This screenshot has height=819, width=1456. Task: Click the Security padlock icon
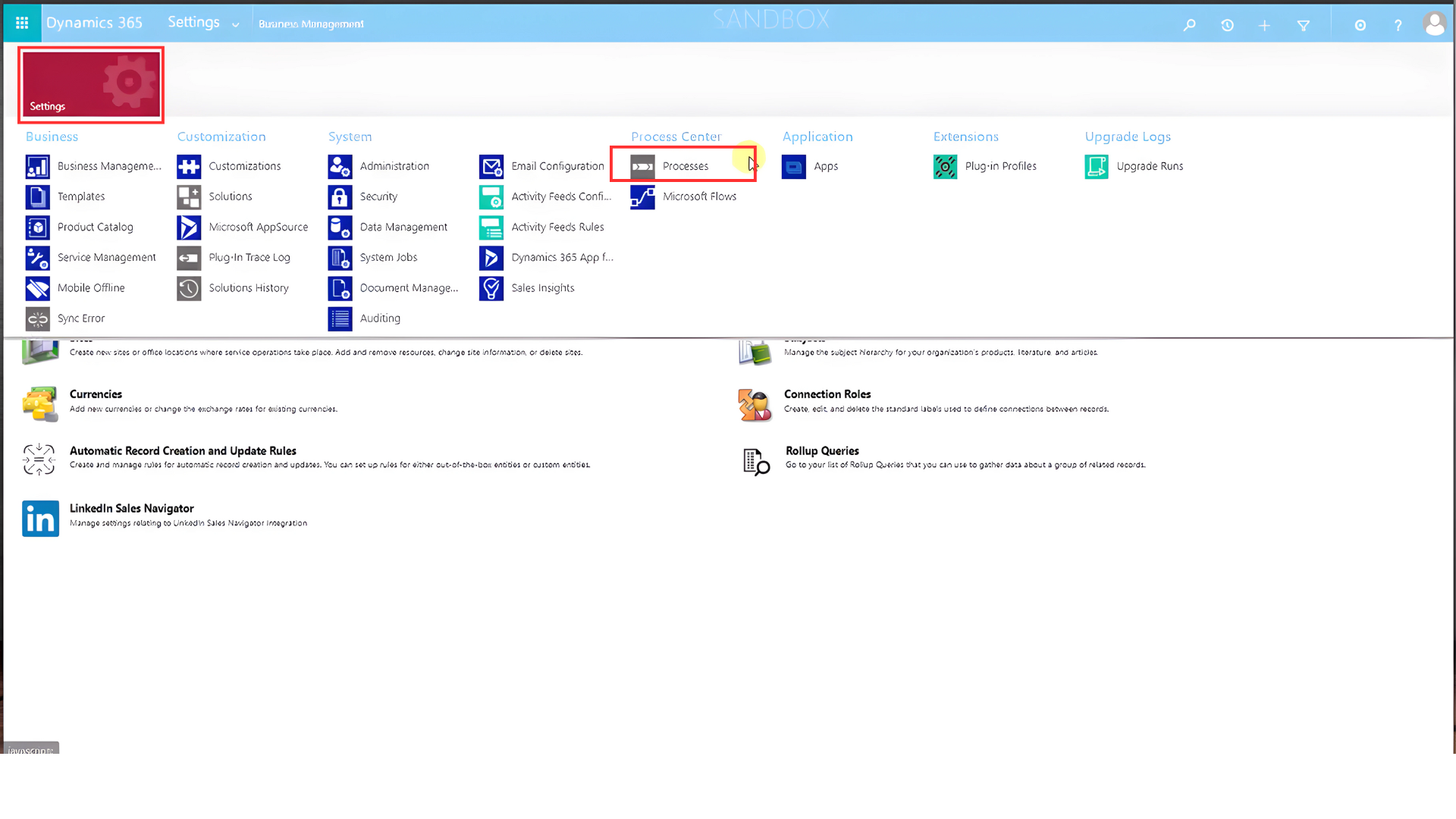click(340, 196)
